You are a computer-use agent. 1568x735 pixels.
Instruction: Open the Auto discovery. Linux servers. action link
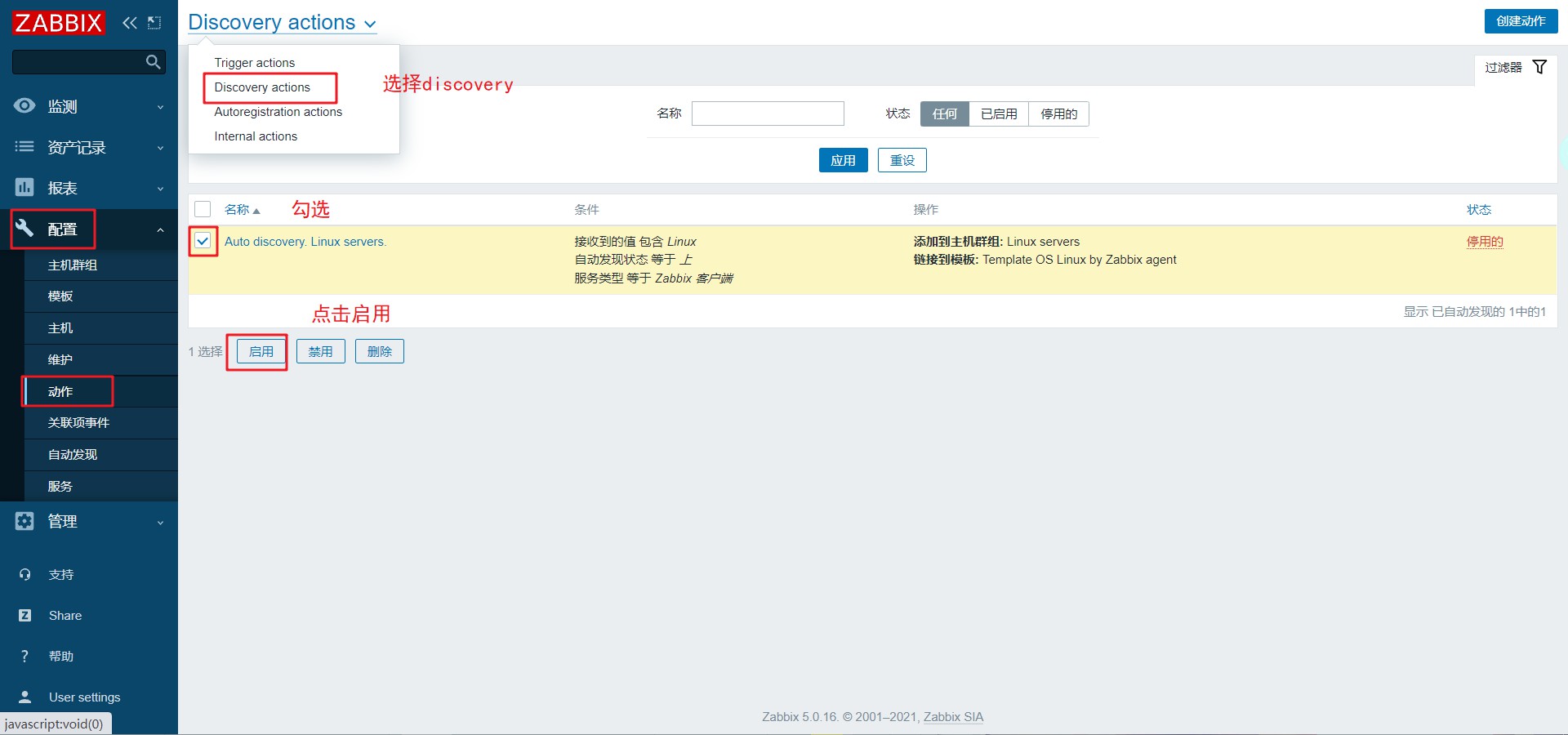(x=305, y=242)
